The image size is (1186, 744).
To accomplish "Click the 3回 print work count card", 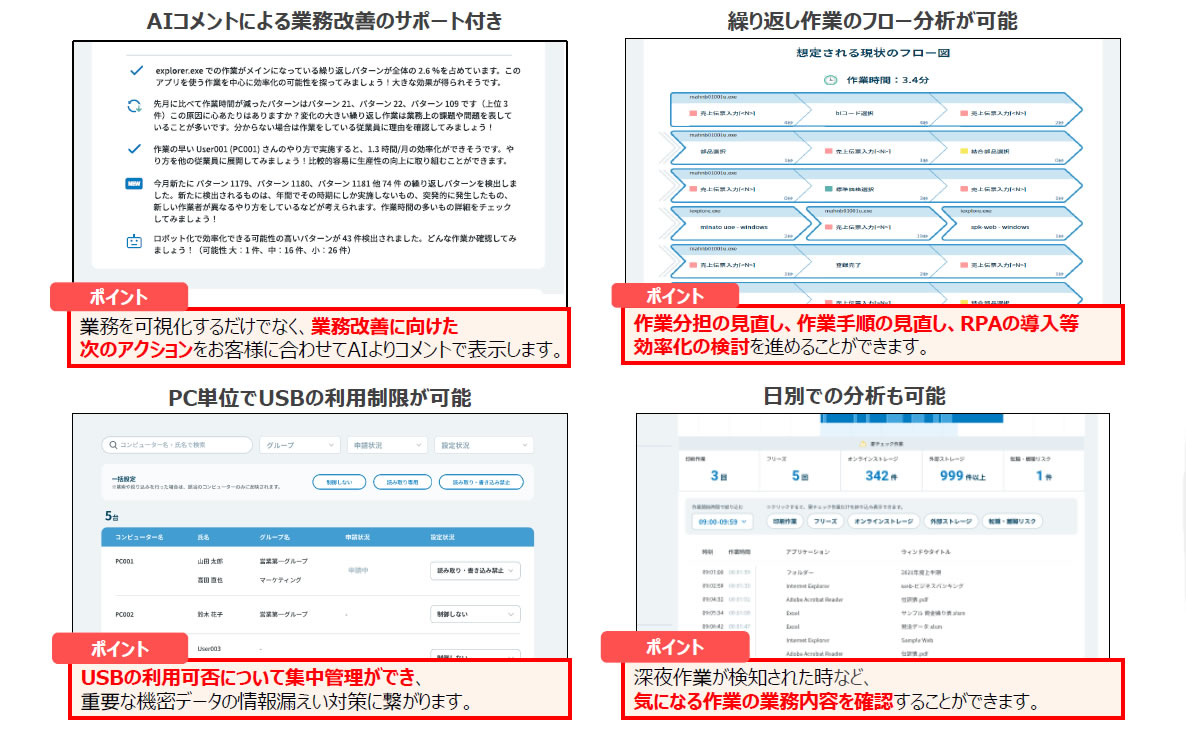I will coord(719,469).
